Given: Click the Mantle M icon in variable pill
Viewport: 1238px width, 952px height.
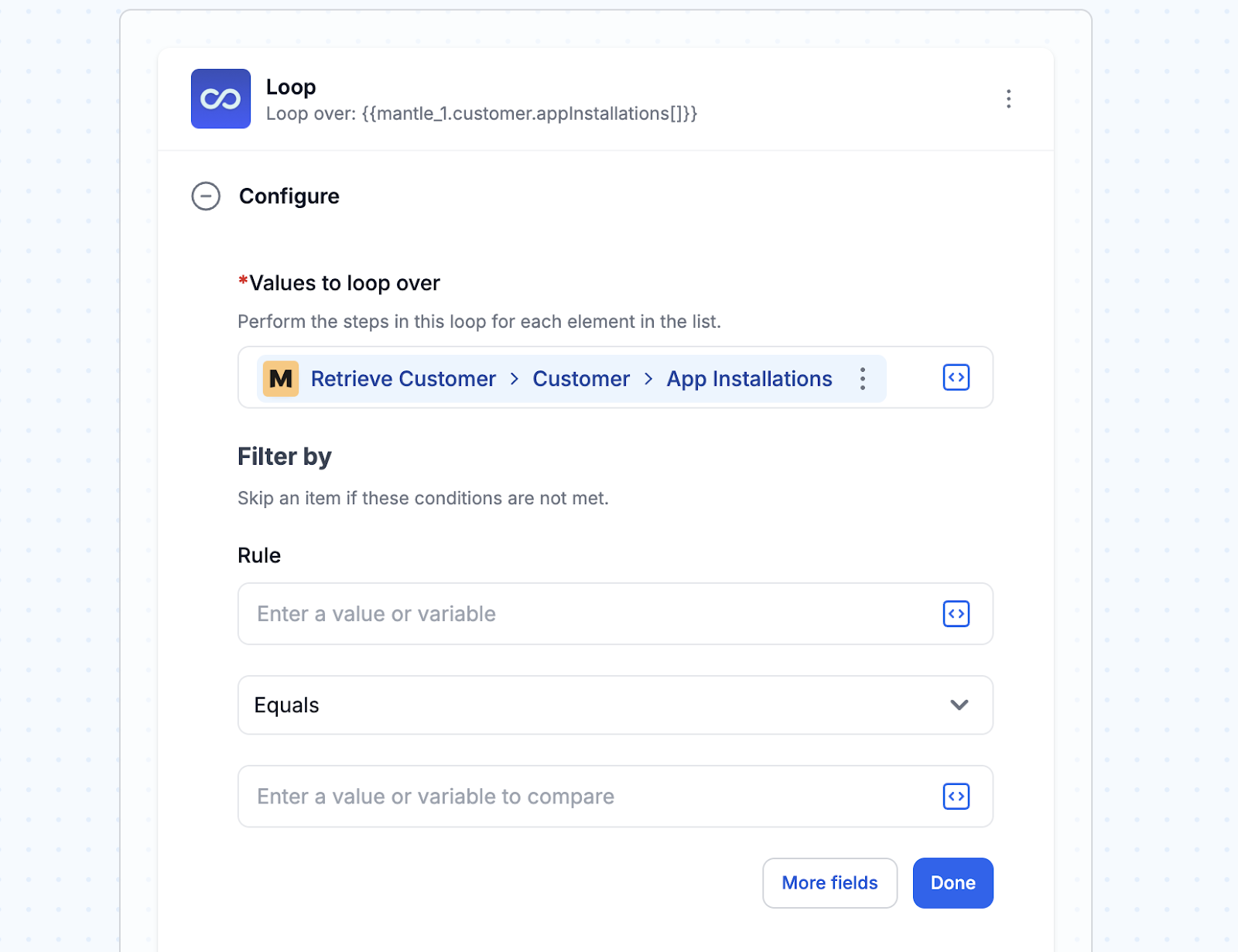Looking at the screenshot, I should (281, 379).
